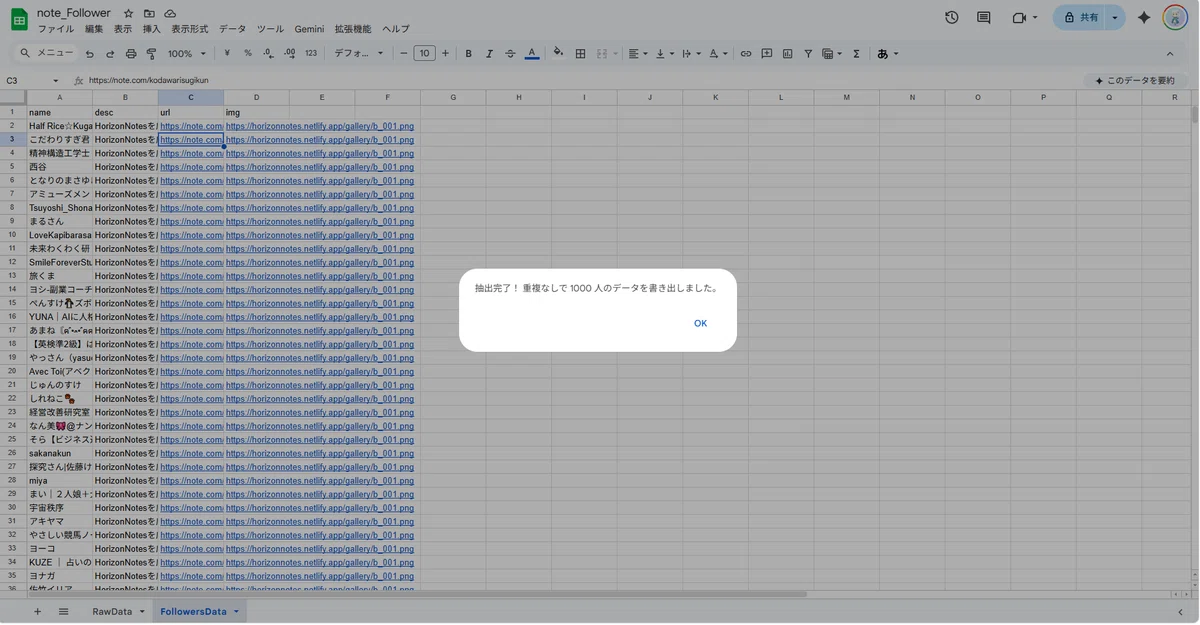The width and height of the screenshot is (1200, 625).
Task: Toggle italic formatting
Action: 489,54
